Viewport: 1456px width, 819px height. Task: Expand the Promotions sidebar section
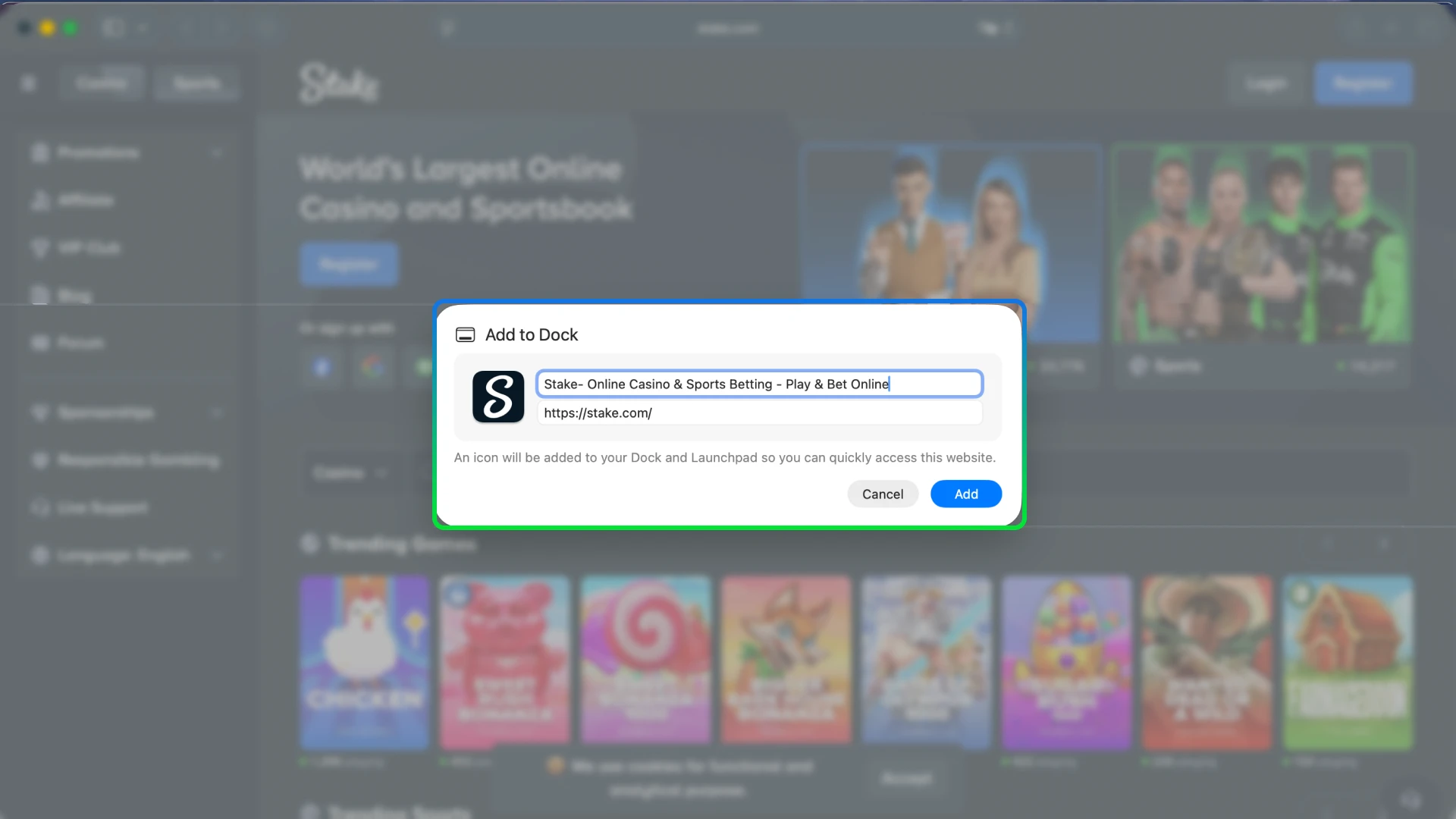click(x=218, y=152)
